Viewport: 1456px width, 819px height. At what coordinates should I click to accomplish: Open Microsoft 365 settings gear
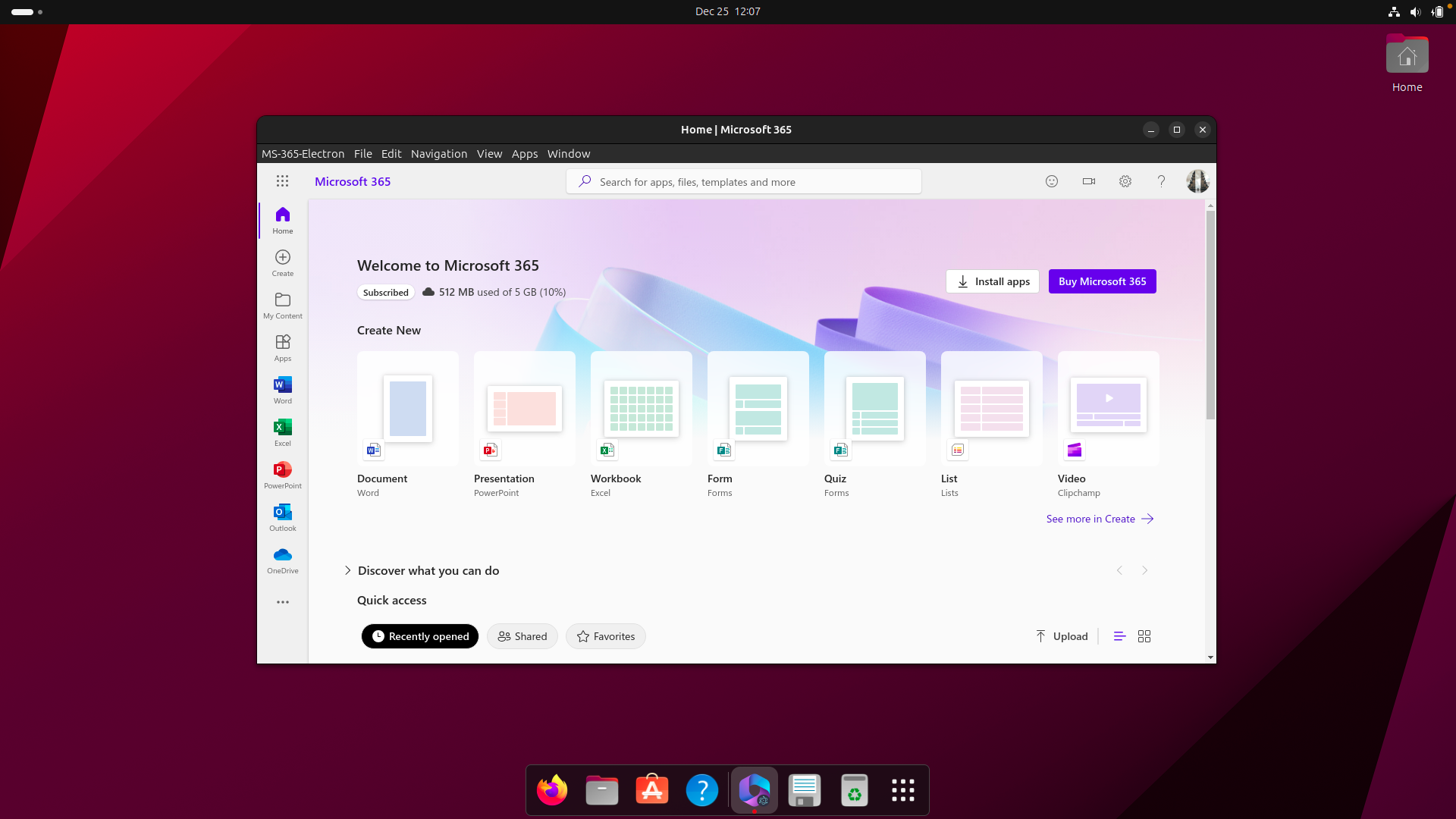pyautogui.click(x=1125, y=181)
